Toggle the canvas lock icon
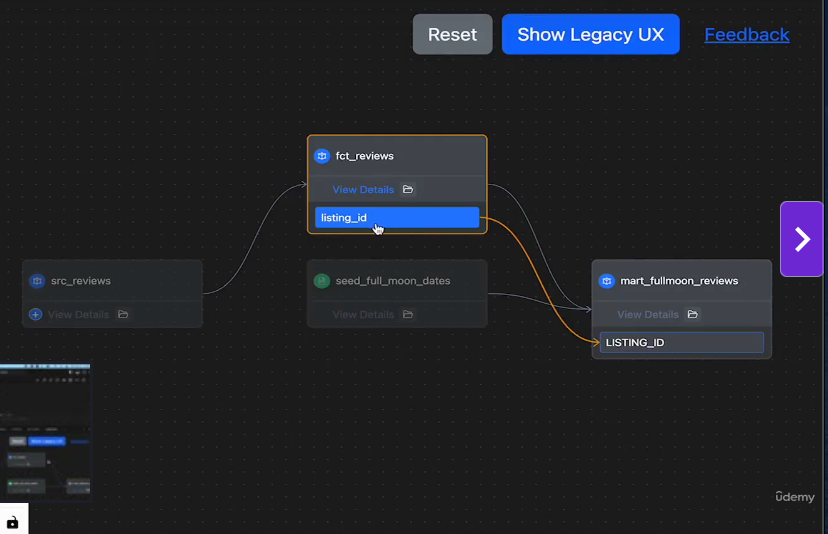Viewport: 828px width, 534px height. (x=12, y=522)
